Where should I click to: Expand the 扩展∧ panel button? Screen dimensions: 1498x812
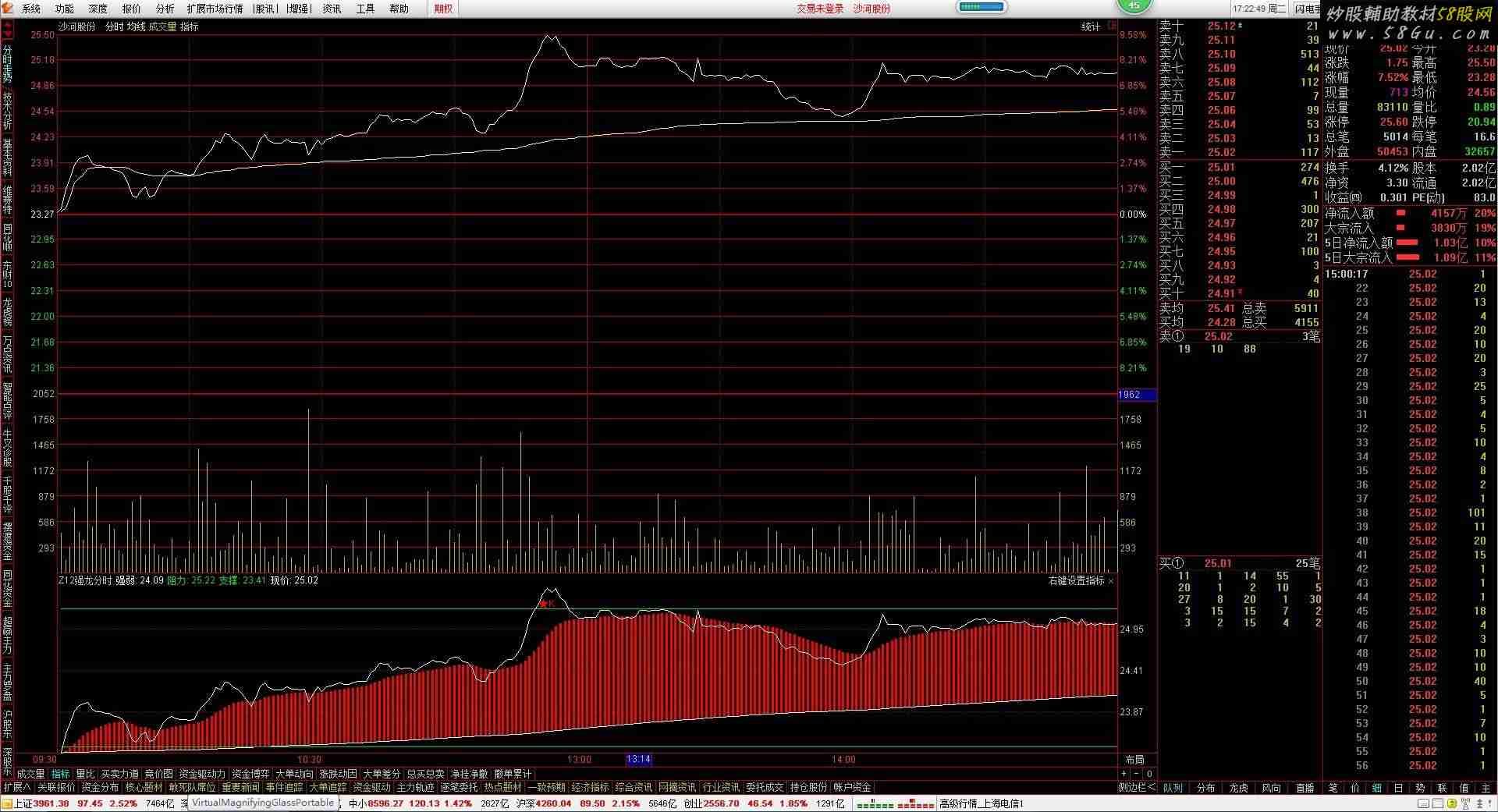(16, 787)
